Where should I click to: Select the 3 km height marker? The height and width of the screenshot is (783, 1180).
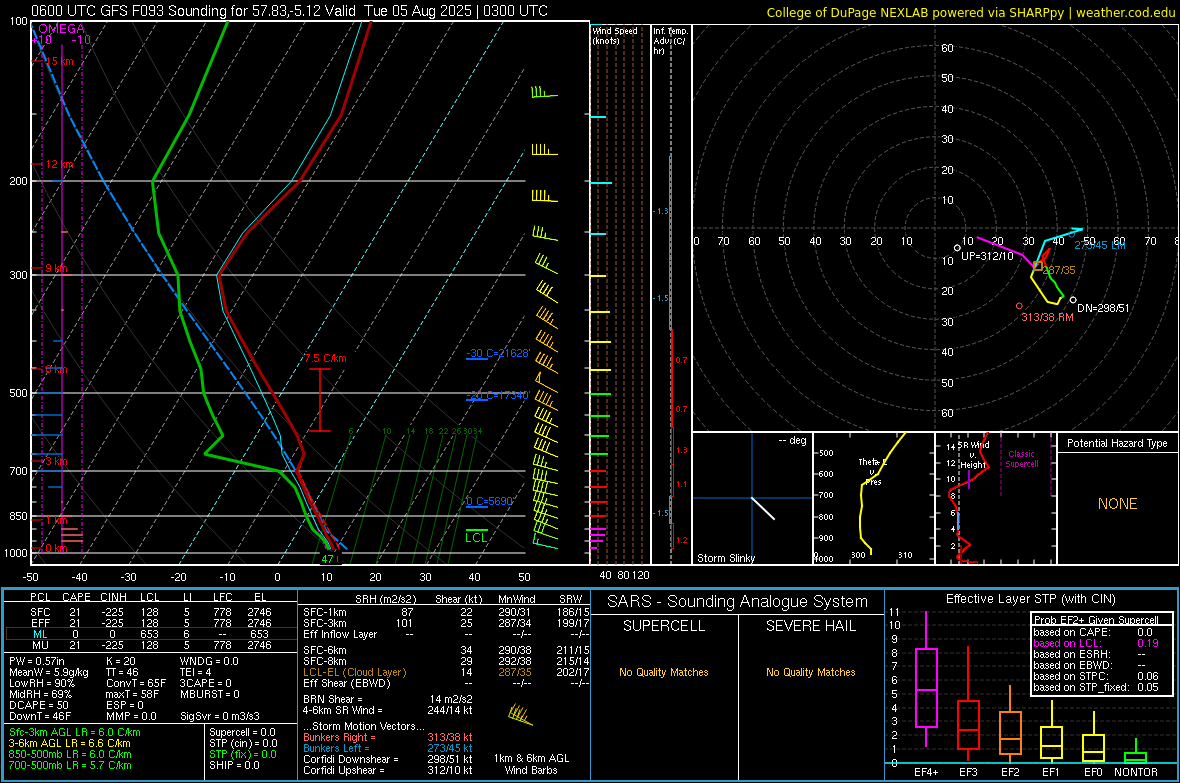tap(56, 461)
